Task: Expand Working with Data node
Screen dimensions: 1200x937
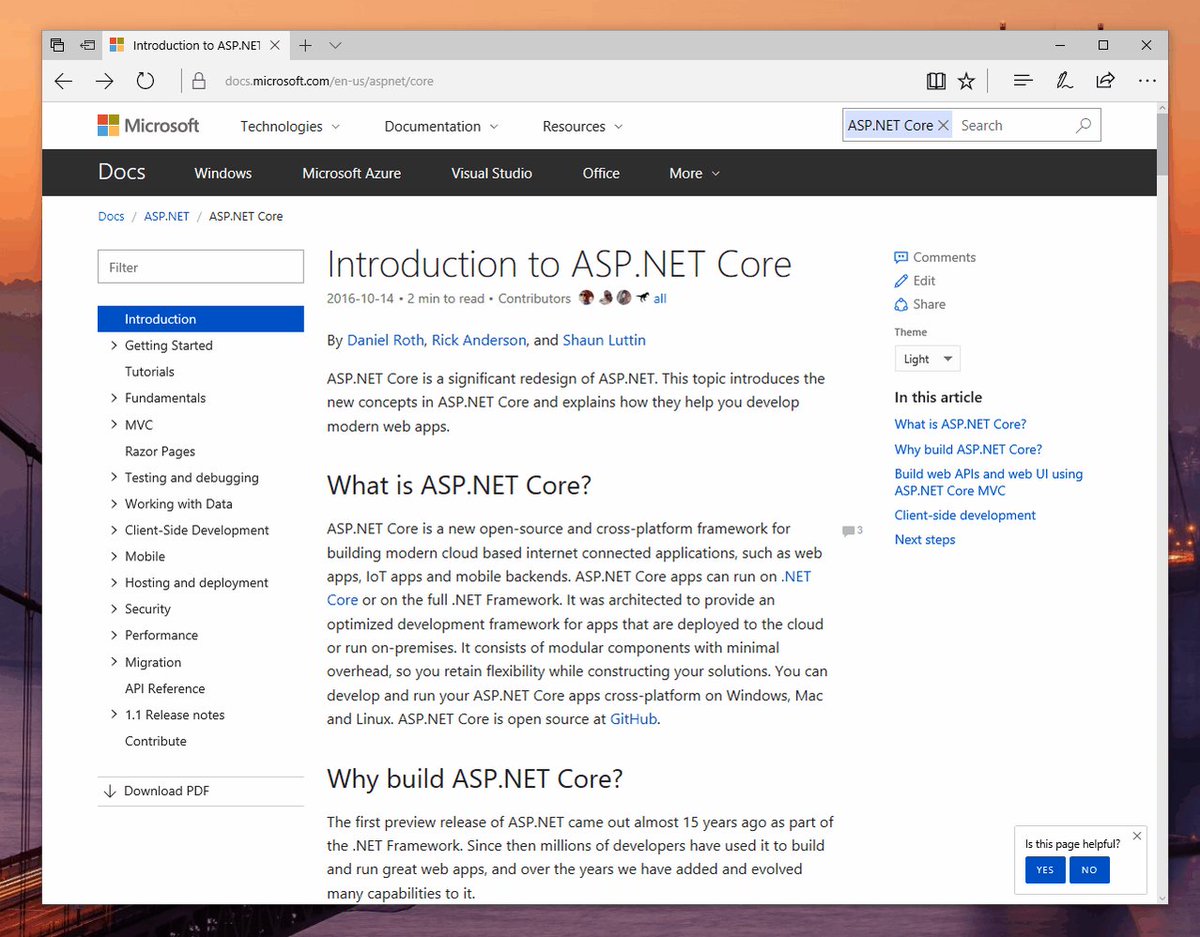Action: click(114, 504)
